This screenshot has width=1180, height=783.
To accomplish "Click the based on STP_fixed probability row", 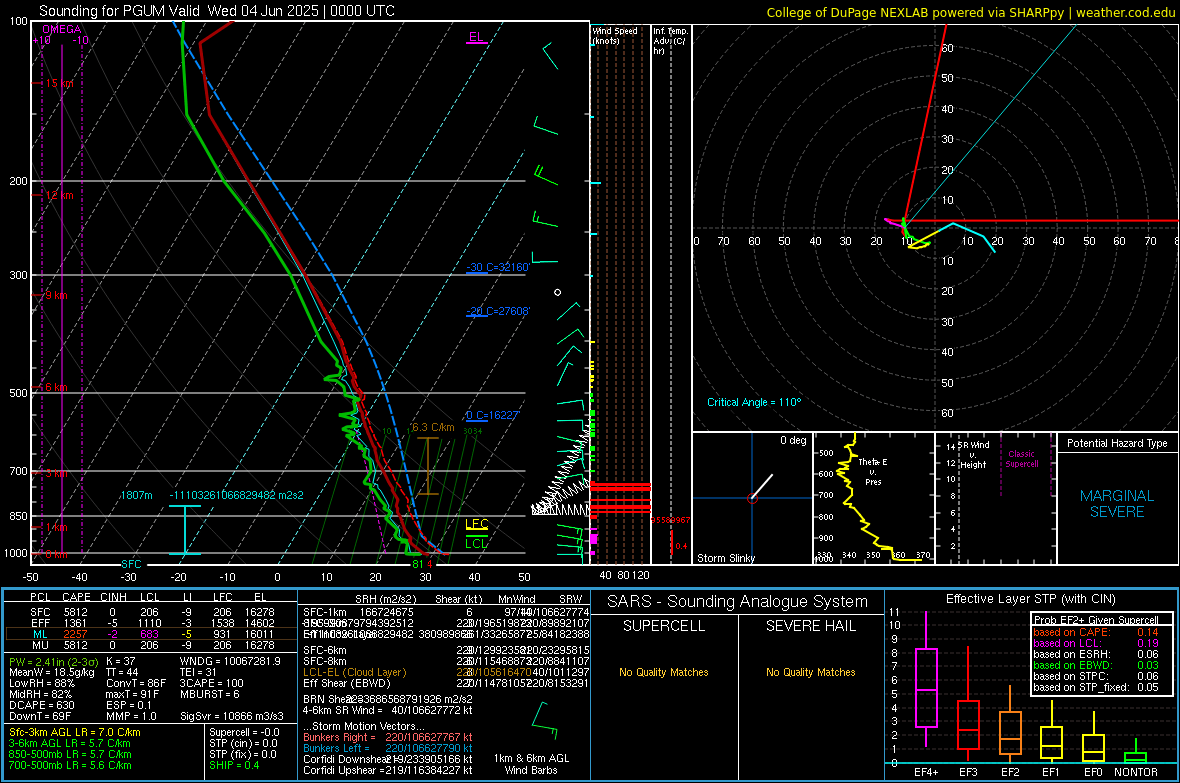I will coord(1096,687).
